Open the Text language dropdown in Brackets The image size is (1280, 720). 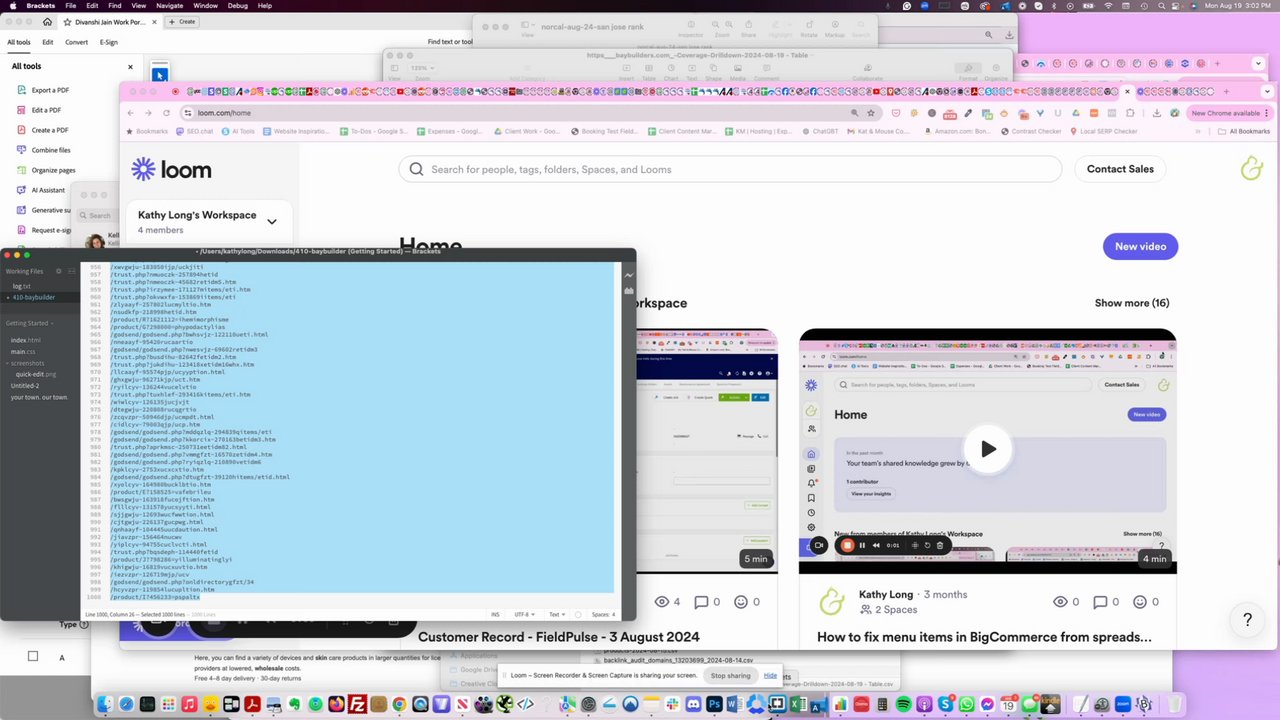[557, 614]
